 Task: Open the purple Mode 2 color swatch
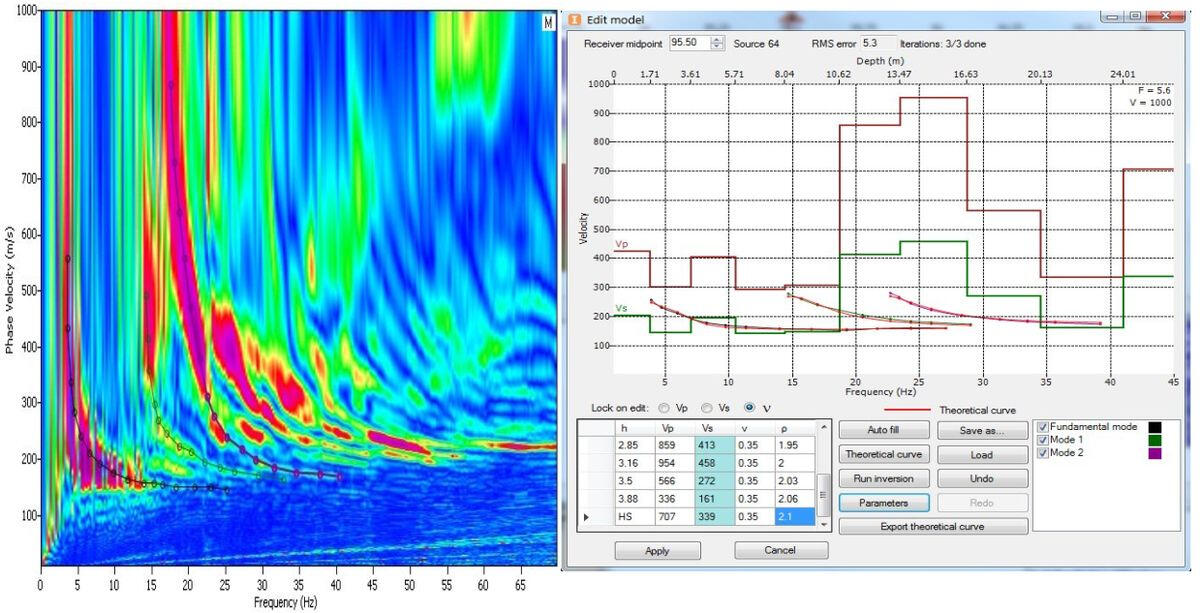click(x=1155, y=454)
